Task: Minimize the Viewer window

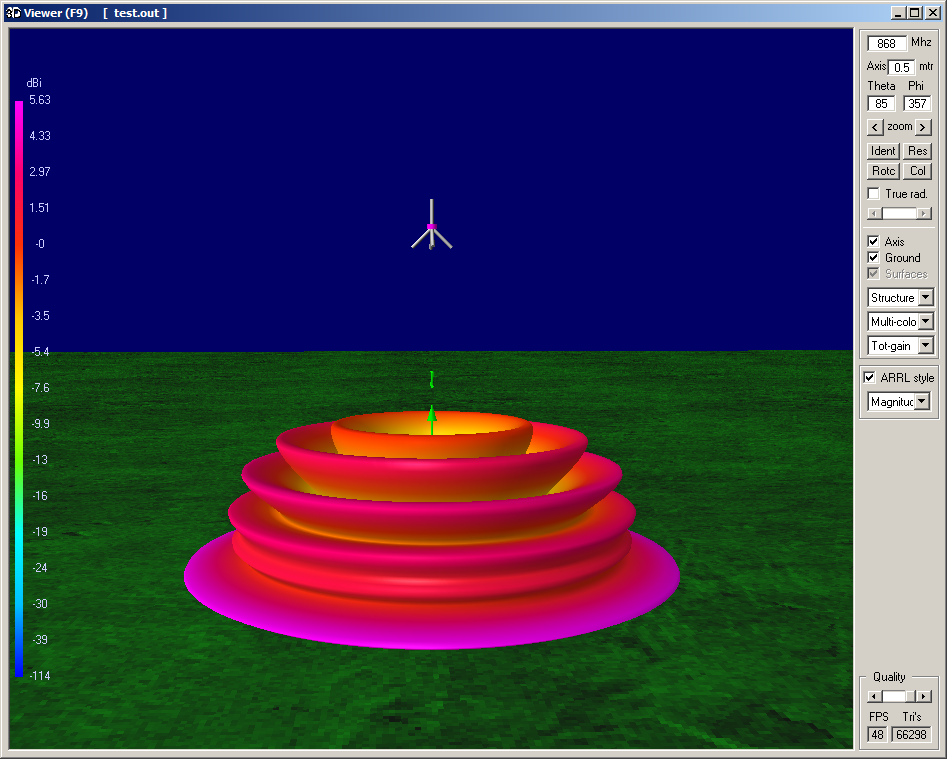Action: tap(899, 13)
